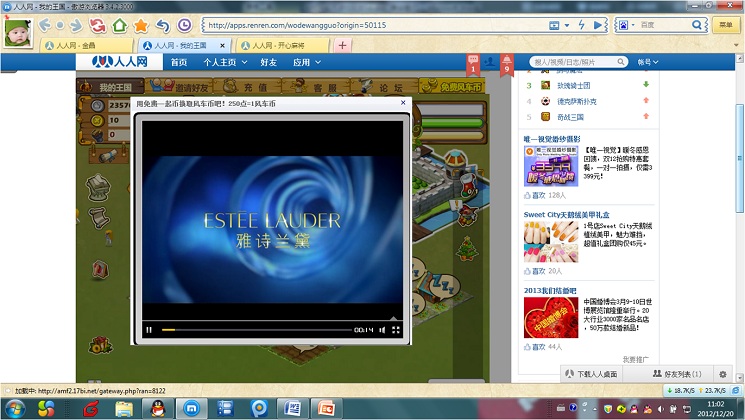Image resolution: width=745 pixels, height=420 pixels.
Task: Expand the 帐号 account dropdown
Action: point(648,62)
